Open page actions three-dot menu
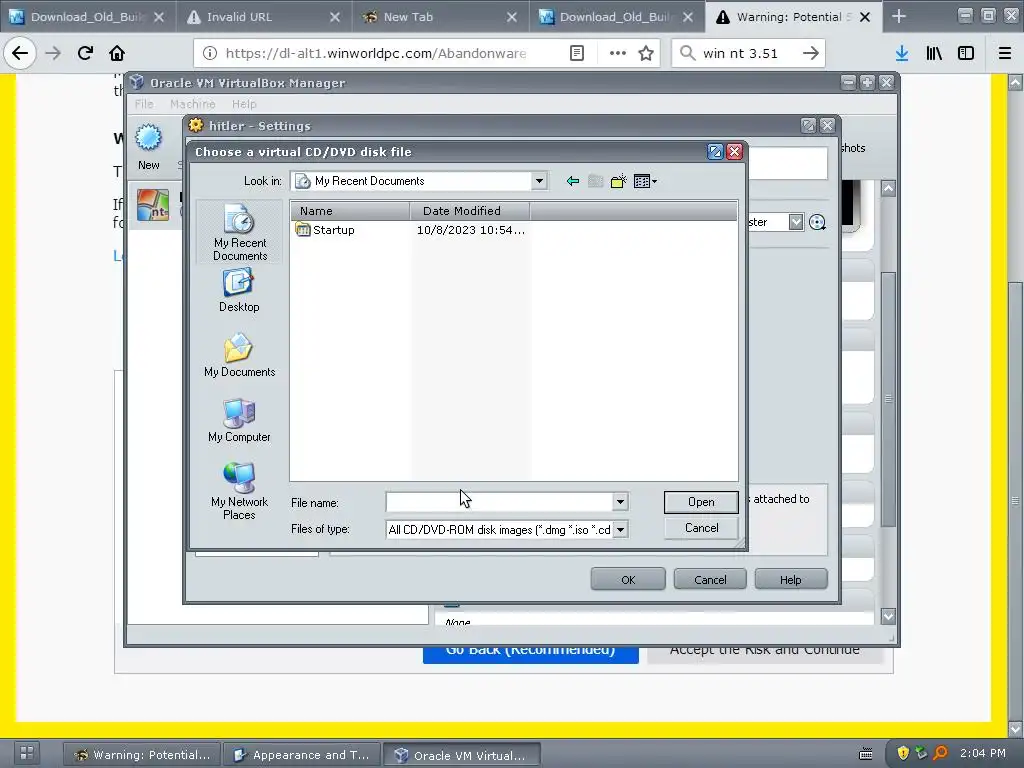The width and height of the screenshot is (1024, 768). [618, 53]
